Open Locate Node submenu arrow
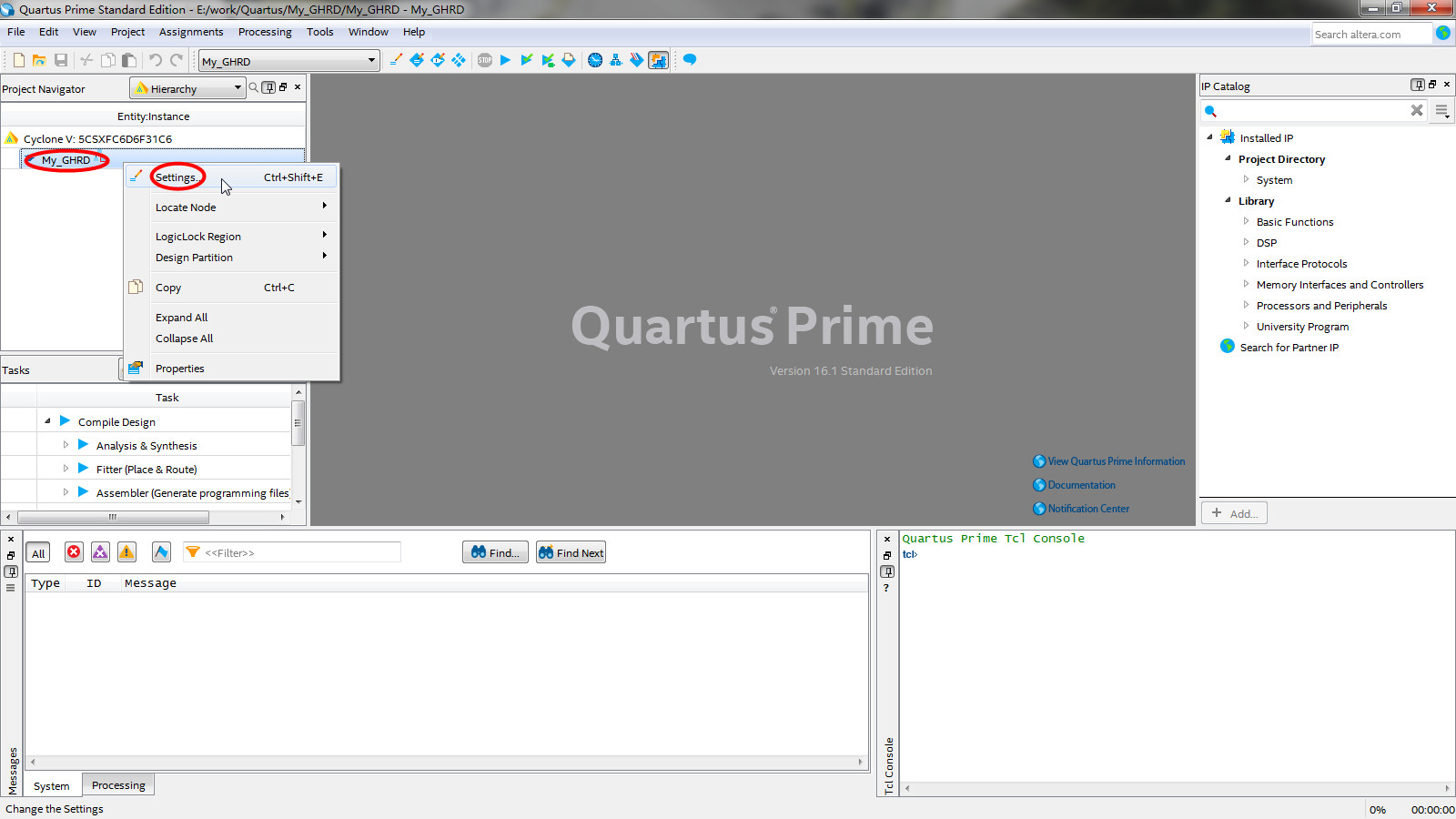 (324, 206)
